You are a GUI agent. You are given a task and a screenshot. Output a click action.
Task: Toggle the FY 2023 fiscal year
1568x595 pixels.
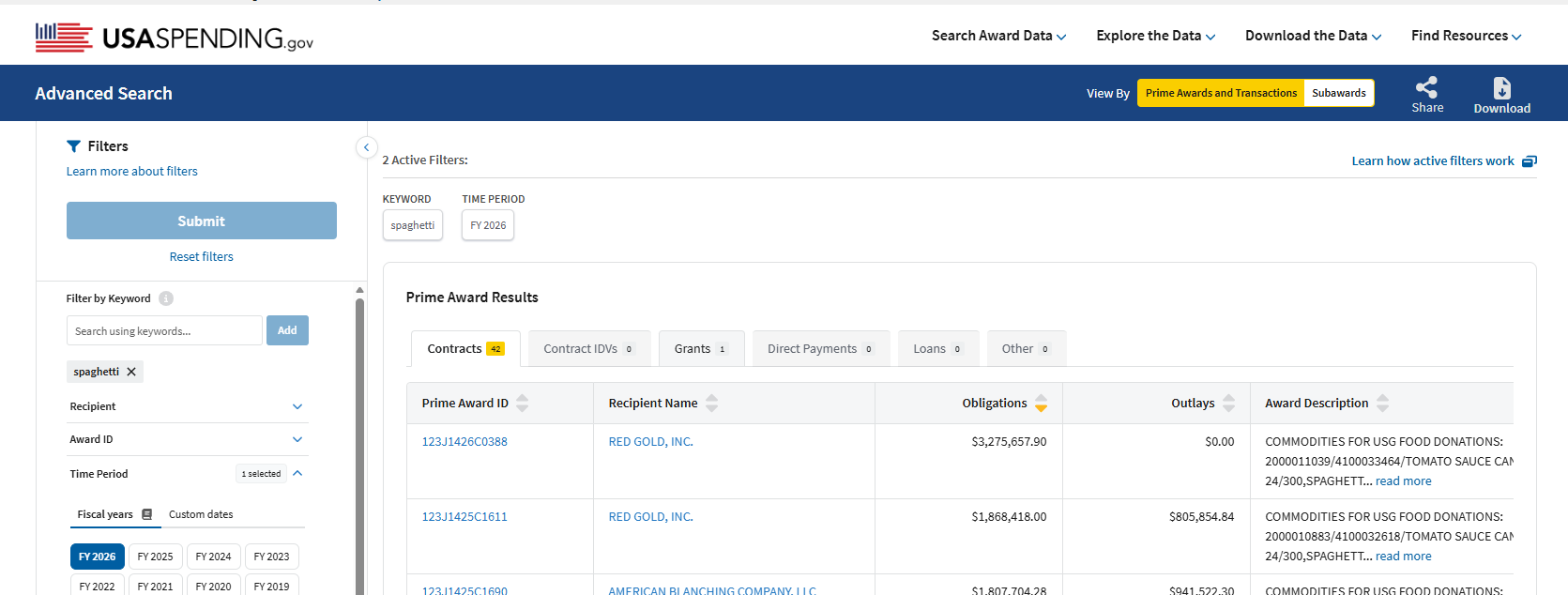coord(272,557)
